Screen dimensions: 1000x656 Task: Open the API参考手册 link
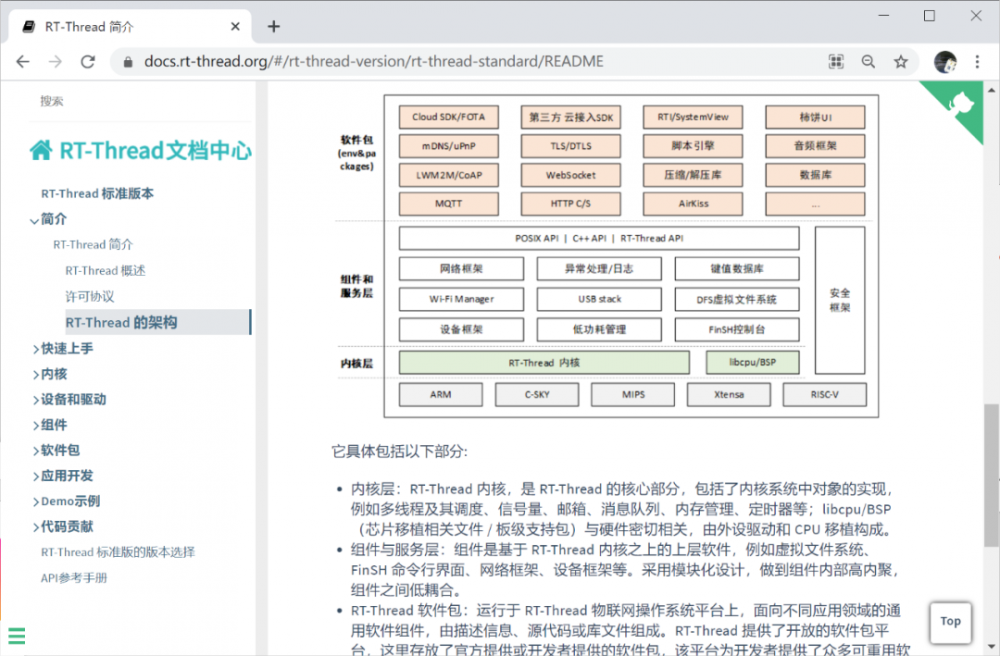click(74, 578)
